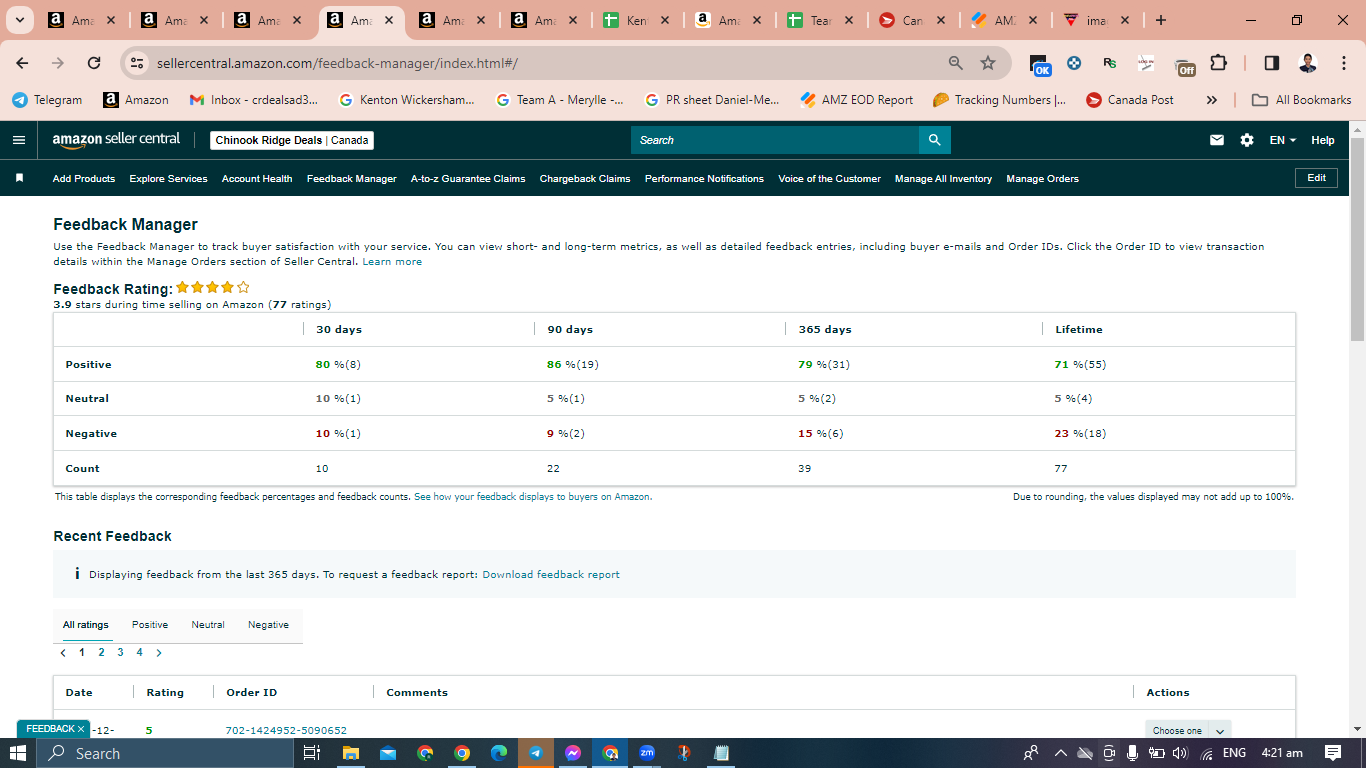Click the extension icon with OK badge

click(x=1040, y=64)
